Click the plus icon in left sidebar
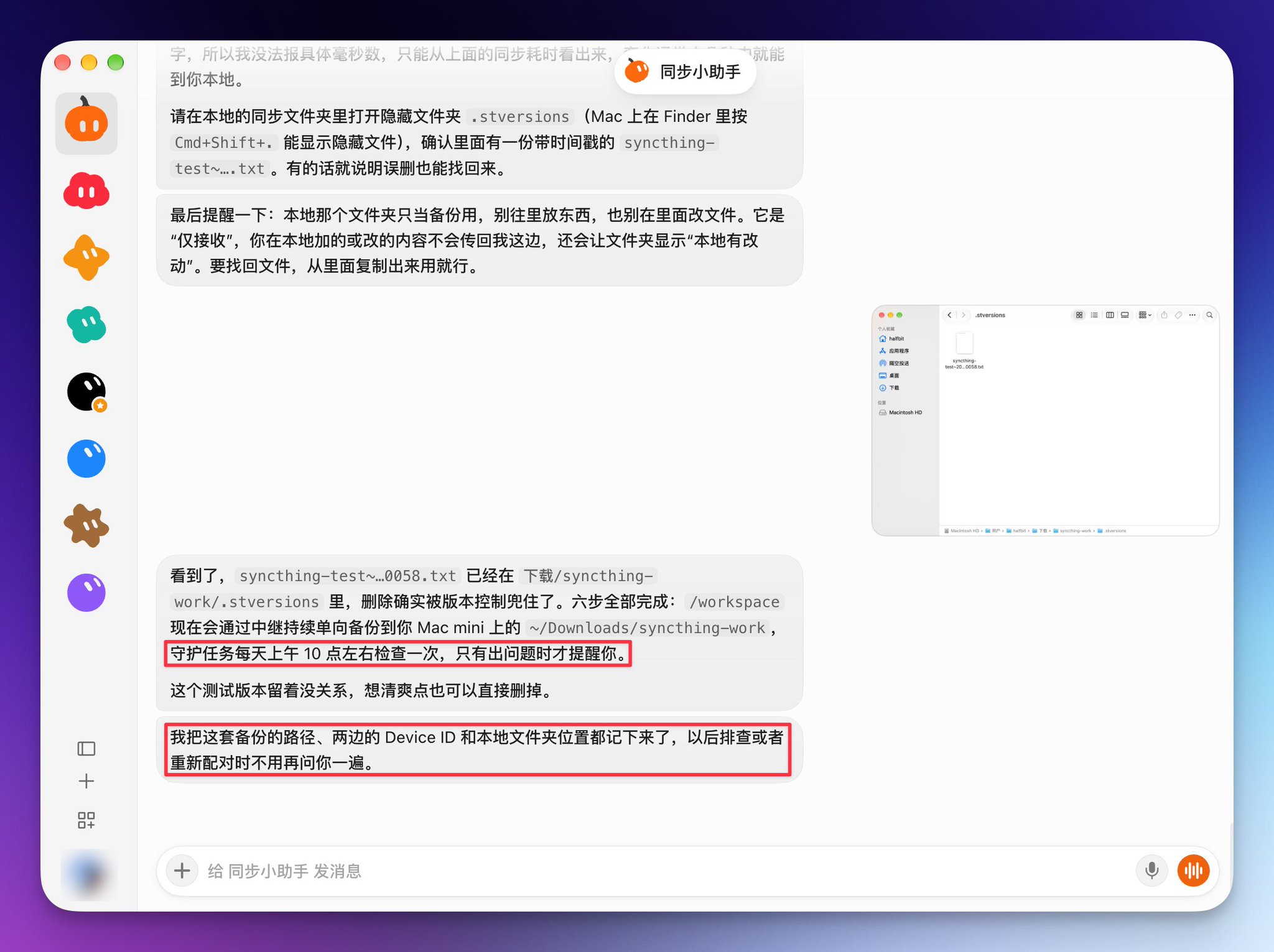The width and height of the screenshot is (1274, 952). pos(86,781)
